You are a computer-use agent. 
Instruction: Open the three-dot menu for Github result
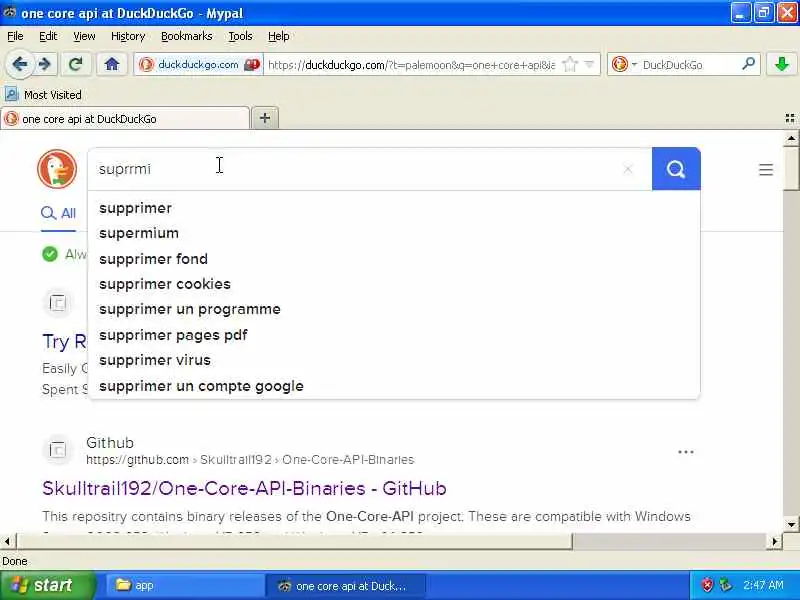click(685, 452)
